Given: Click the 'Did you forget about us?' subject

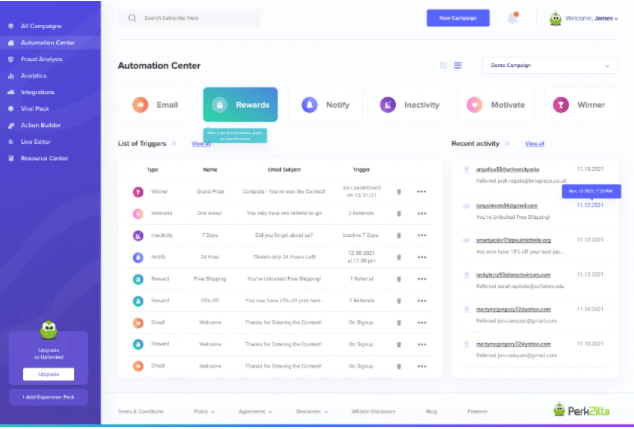Looking at the screenshot, I should point(284,235).
